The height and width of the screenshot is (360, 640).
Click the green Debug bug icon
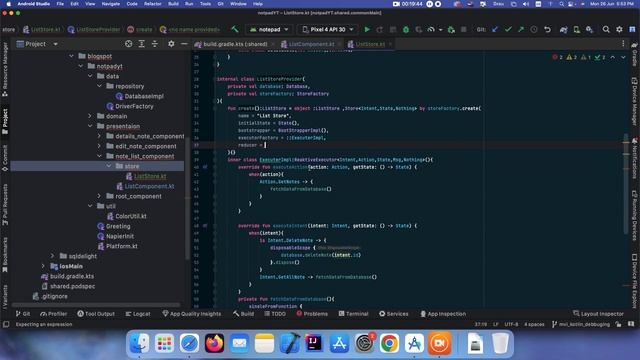406,29
